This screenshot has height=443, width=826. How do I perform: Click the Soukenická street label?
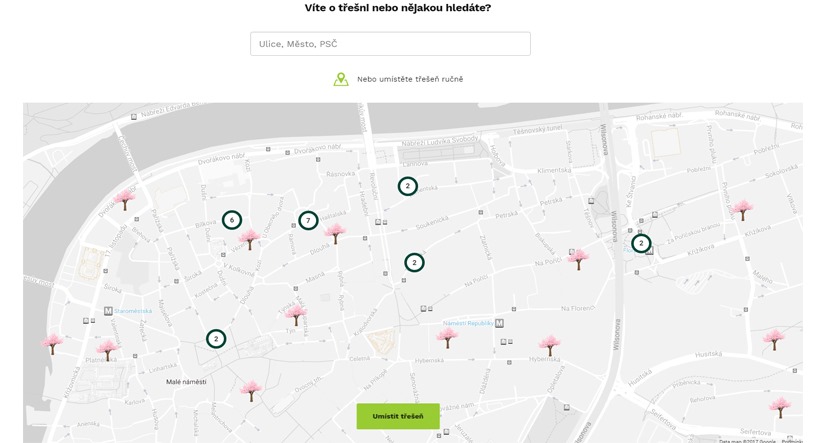(x=432, y=222)
